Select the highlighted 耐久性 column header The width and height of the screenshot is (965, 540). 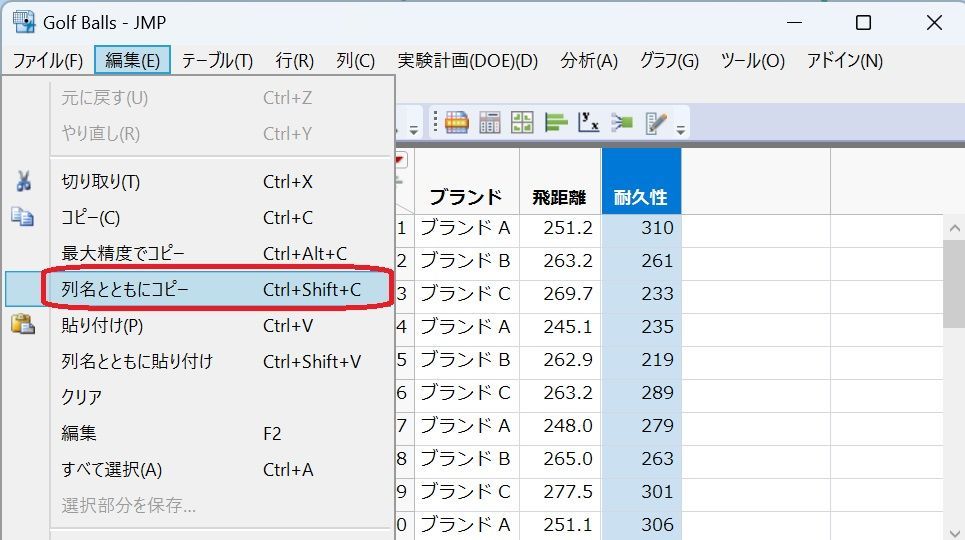coord(641,182)
